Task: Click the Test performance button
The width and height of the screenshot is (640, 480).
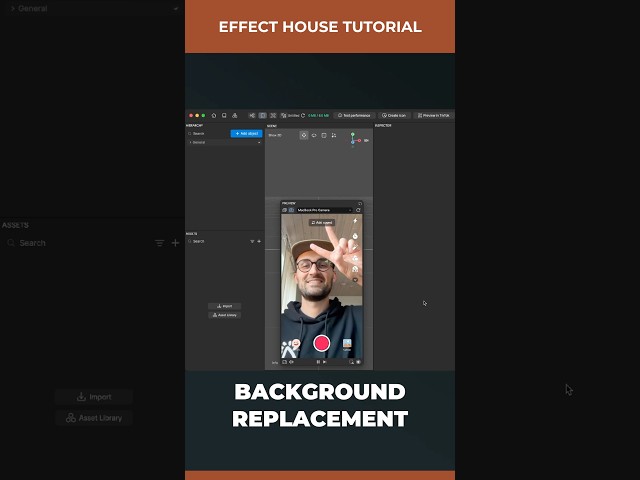Action: pos(354,116)
